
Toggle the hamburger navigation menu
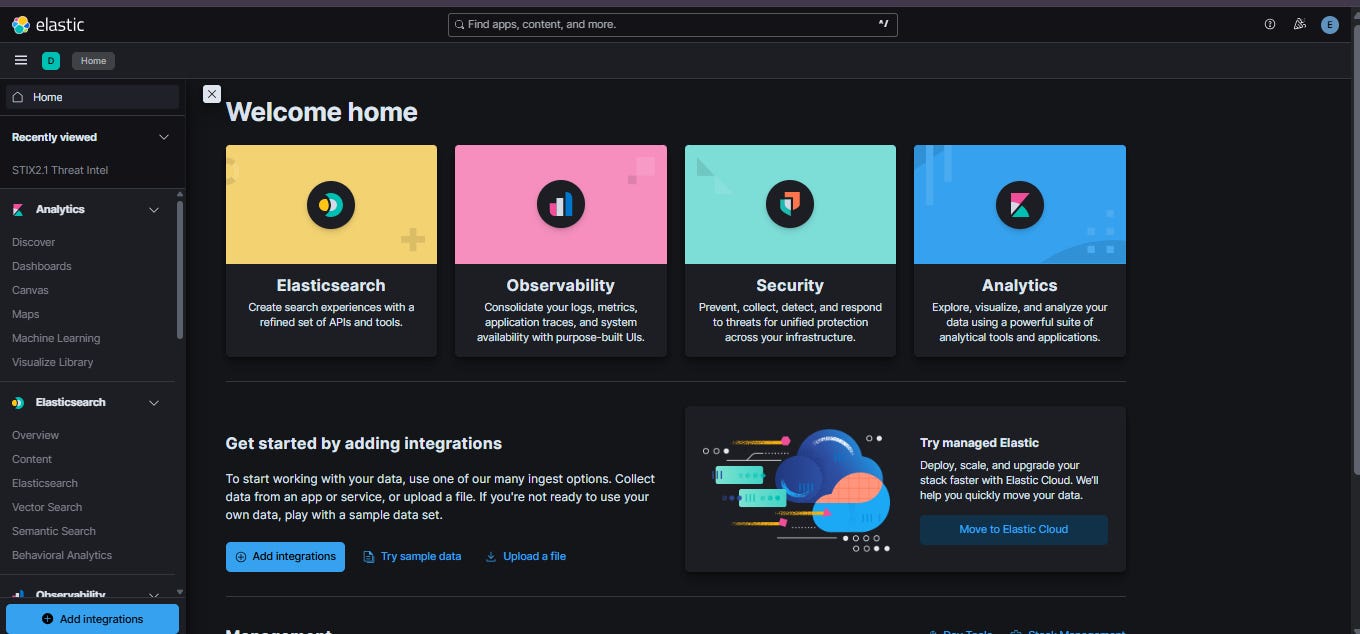[21, 60]
